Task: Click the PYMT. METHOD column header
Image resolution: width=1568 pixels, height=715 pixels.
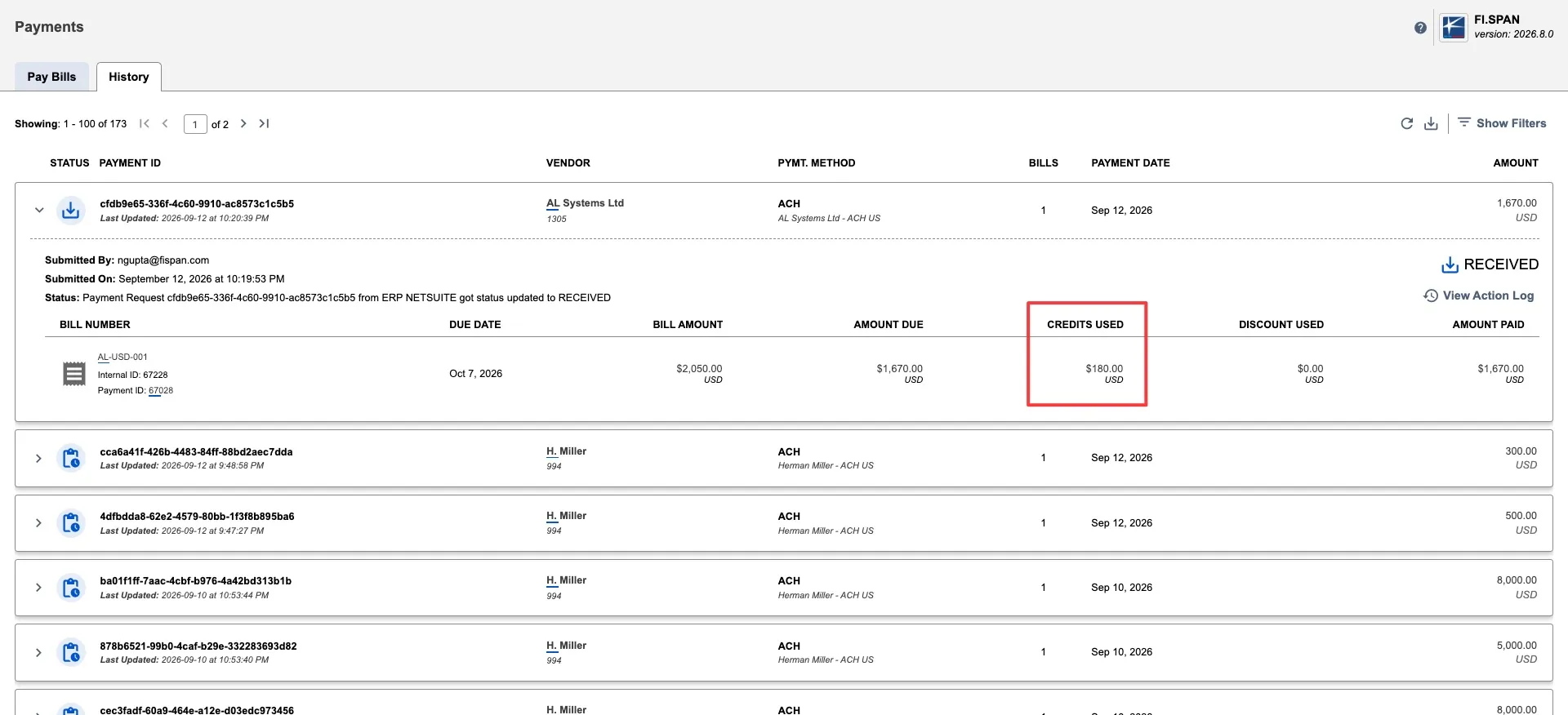Action: coord(817,163)
